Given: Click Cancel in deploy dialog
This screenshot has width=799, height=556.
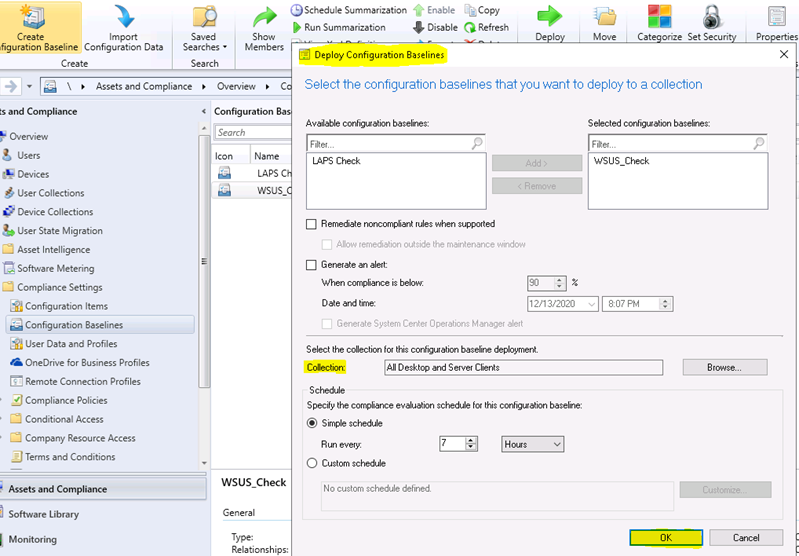Looking at the screenshot, I should pyautogui.click(x=746, y=538).
